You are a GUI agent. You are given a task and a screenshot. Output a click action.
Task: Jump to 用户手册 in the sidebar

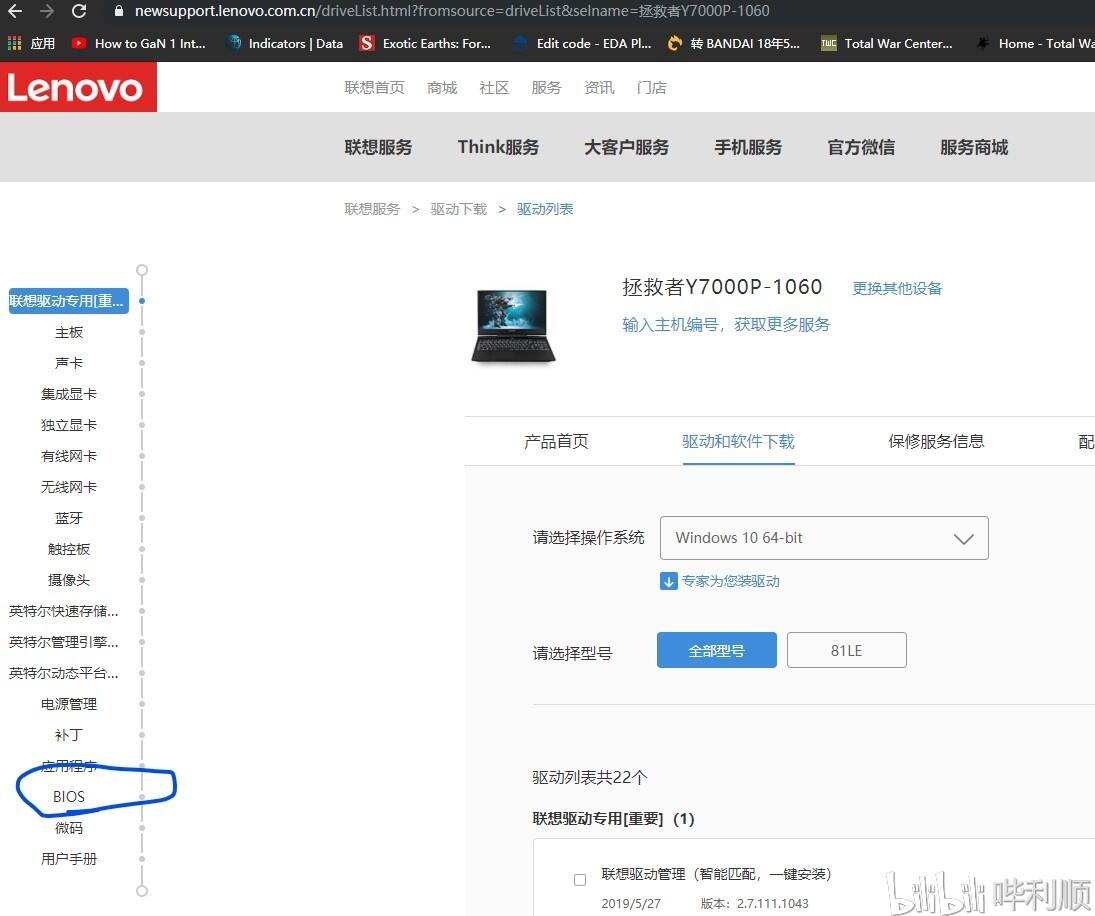coord(69,859)
